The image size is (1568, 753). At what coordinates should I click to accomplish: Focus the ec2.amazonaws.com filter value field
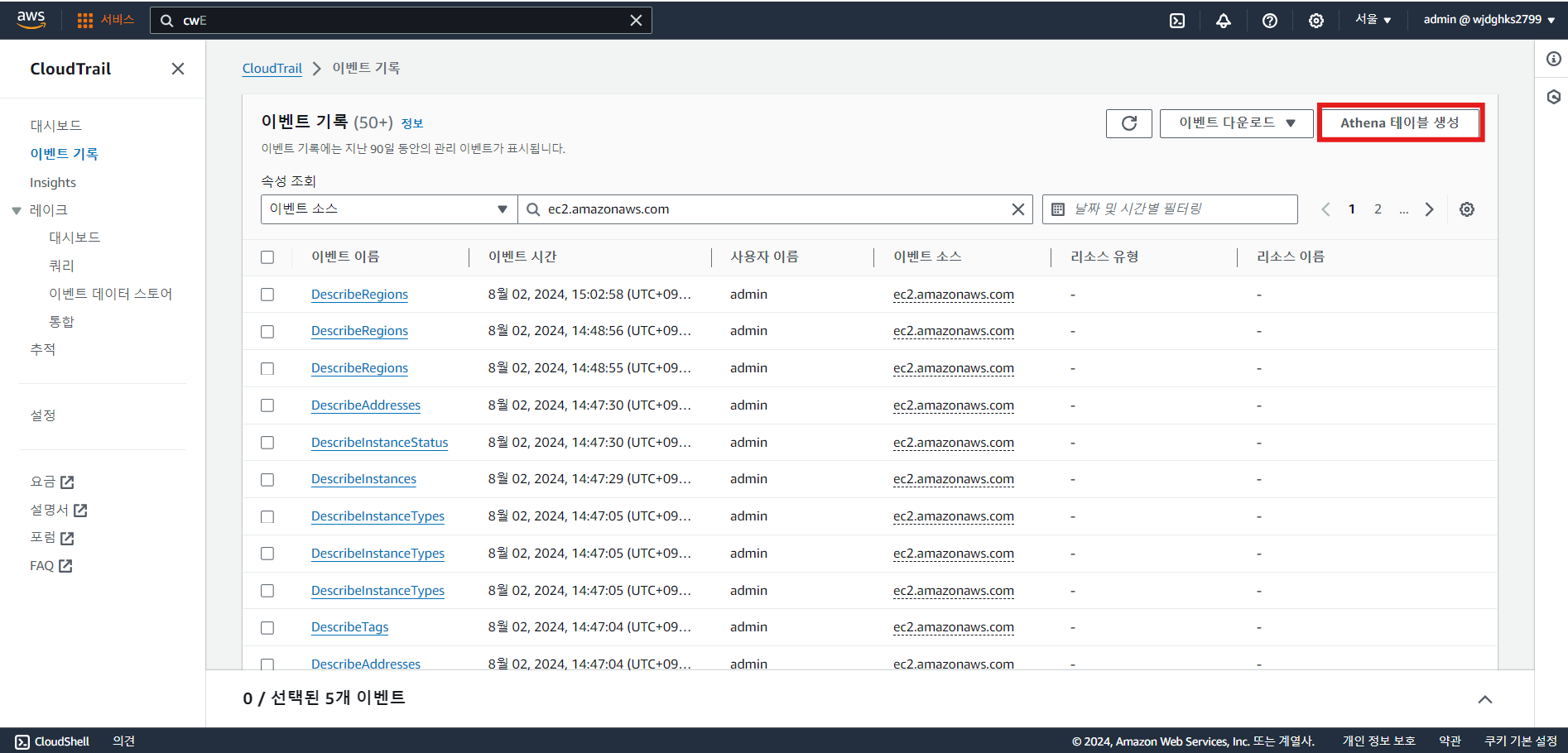pyautogui.click(x=775, y=209)
